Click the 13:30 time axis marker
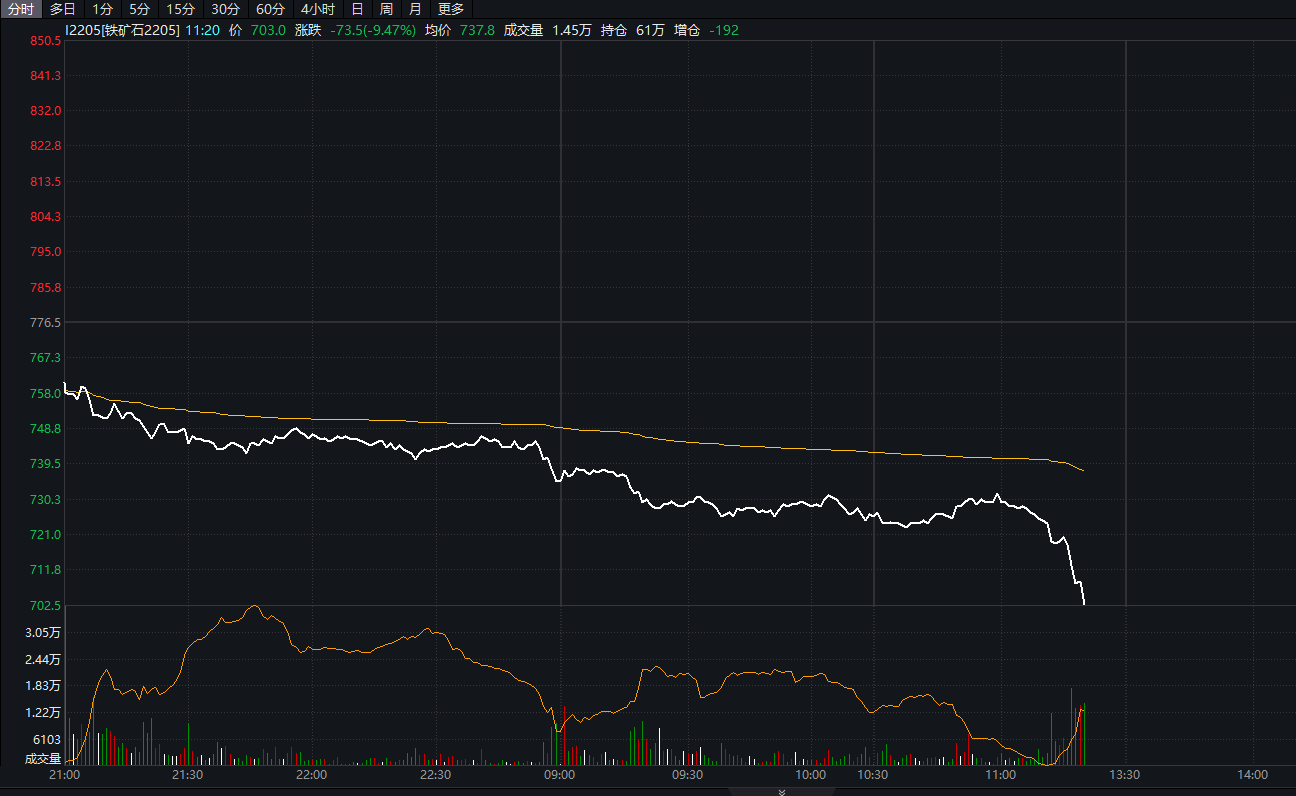 click(x=1125, y=775)
